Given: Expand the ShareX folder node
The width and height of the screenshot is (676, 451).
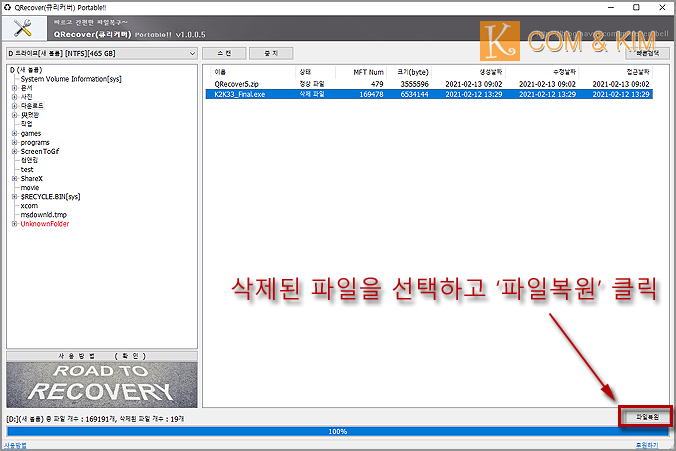Looking at the screenshot, I should coord(14,179).
